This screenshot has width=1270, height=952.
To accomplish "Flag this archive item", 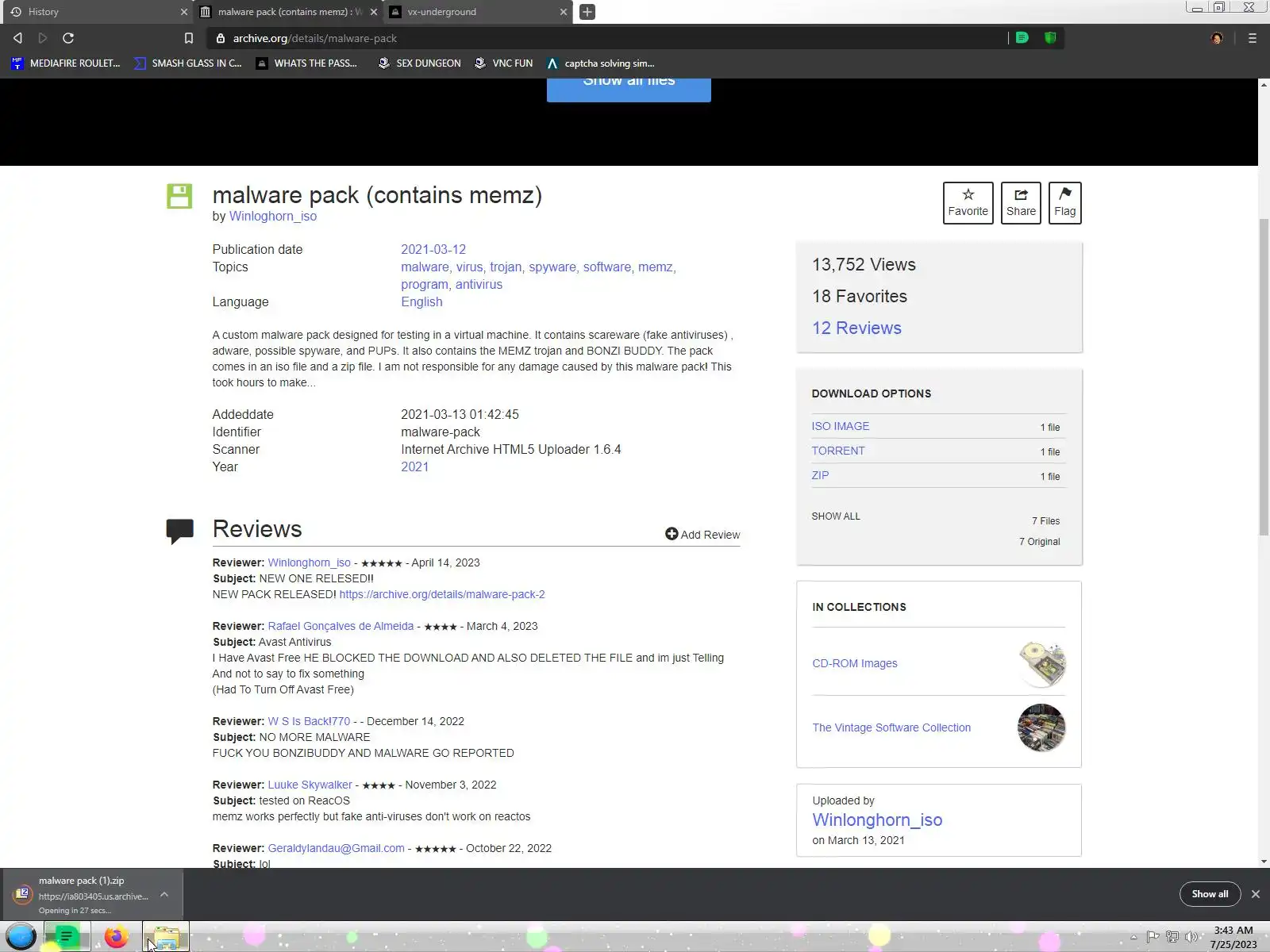I will click(1065, 203).
